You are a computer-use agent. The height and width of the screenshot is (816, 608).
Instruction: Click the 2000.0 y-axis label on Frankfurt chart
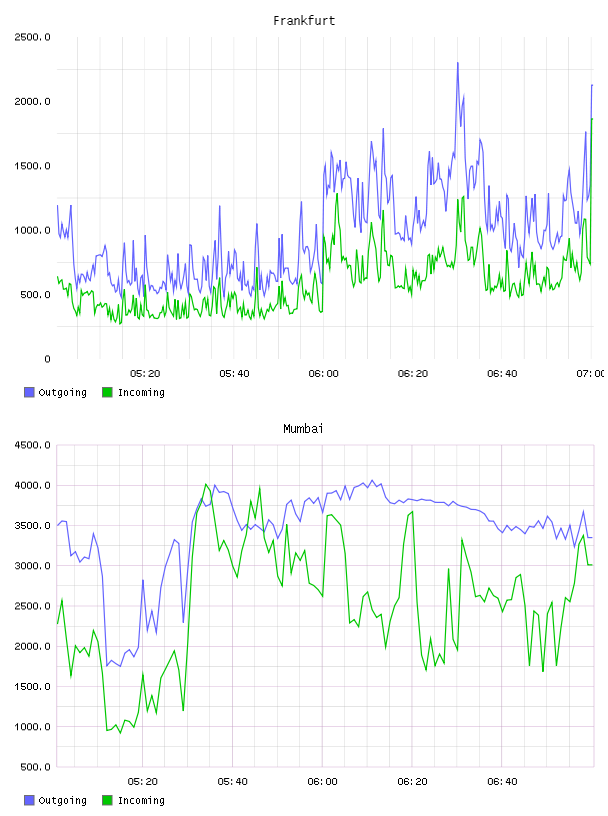tap(32, 101)
